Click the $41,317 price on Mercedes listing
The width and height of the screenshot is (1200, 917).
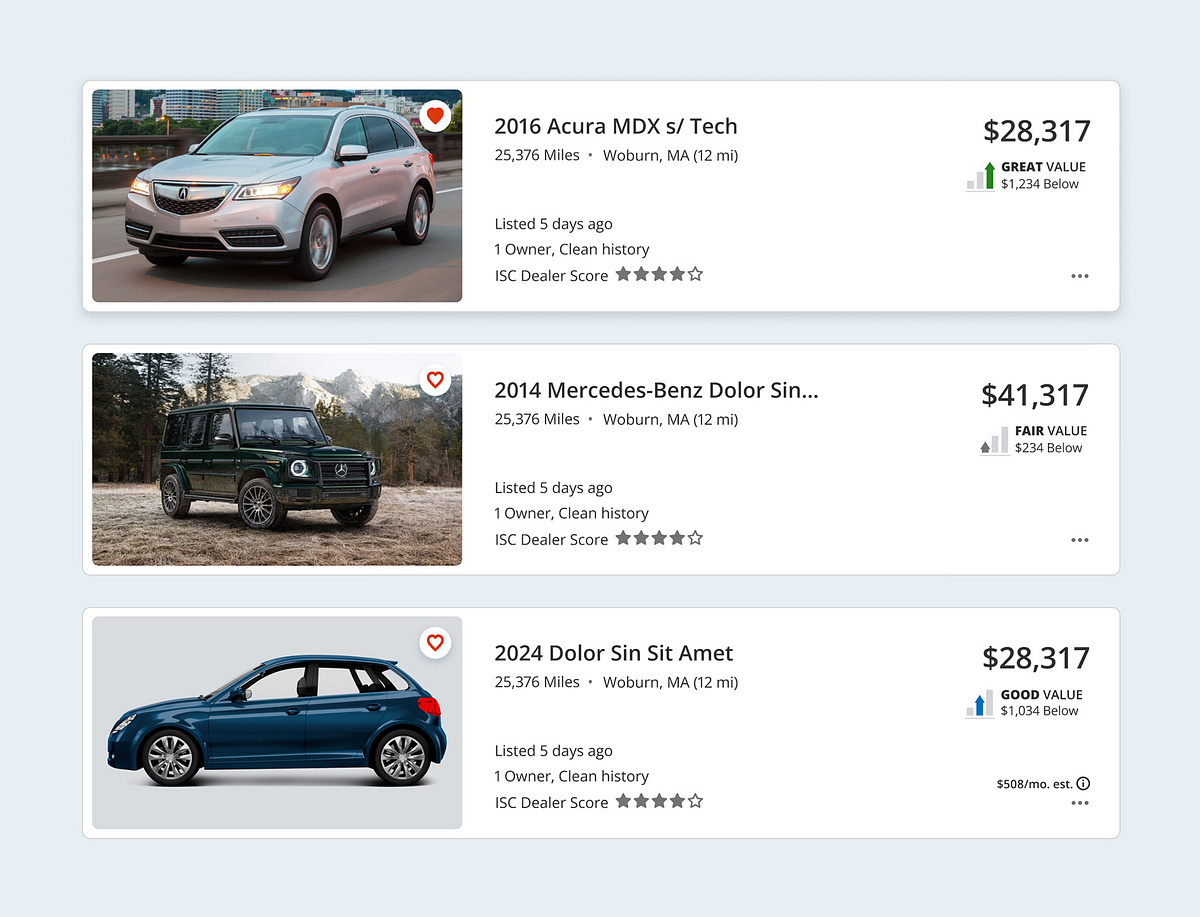[x=1035, y=395]
